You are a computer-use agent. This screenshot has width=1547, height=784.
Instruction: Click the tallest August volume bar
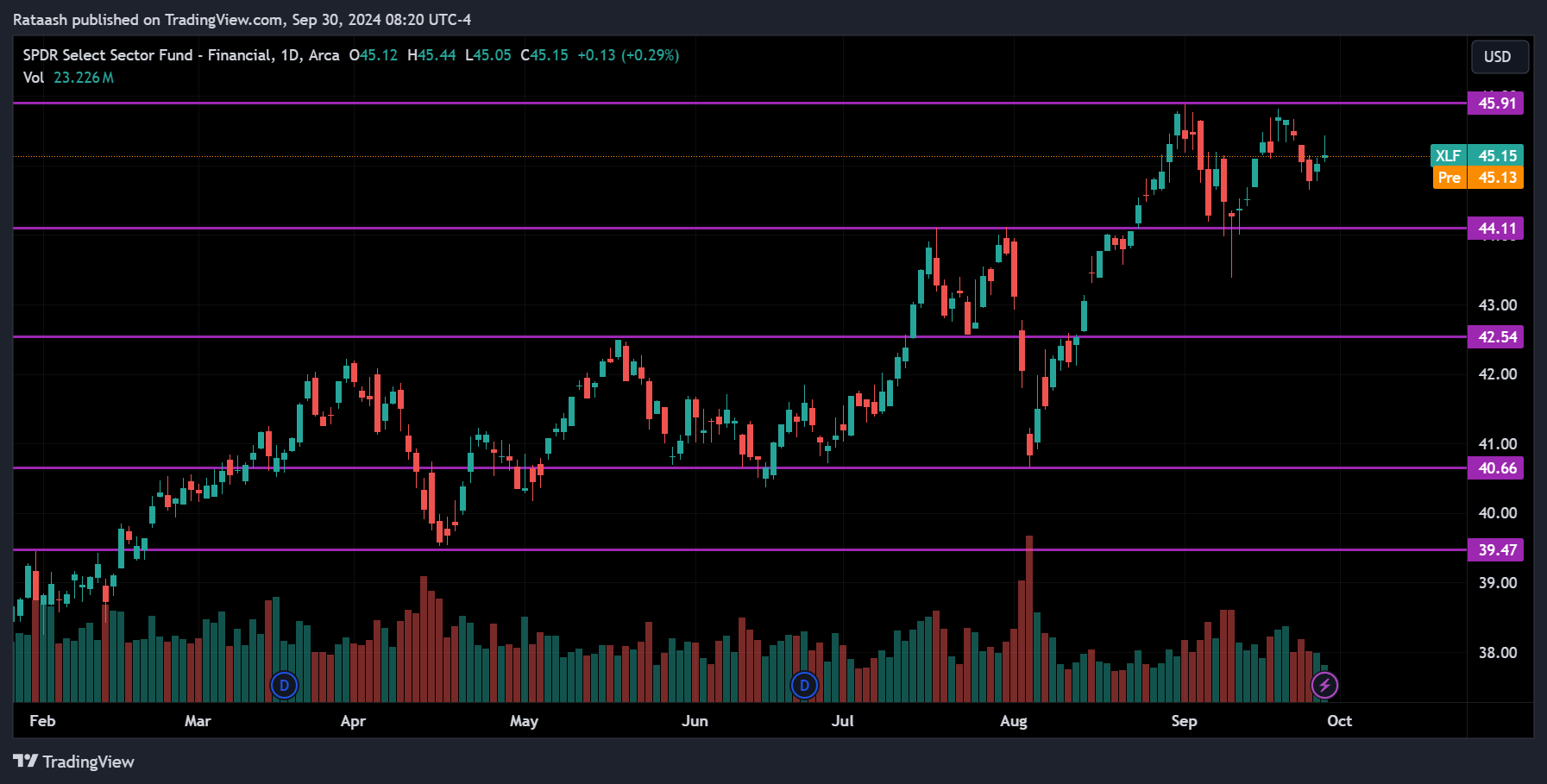(x=1029, y=618)
